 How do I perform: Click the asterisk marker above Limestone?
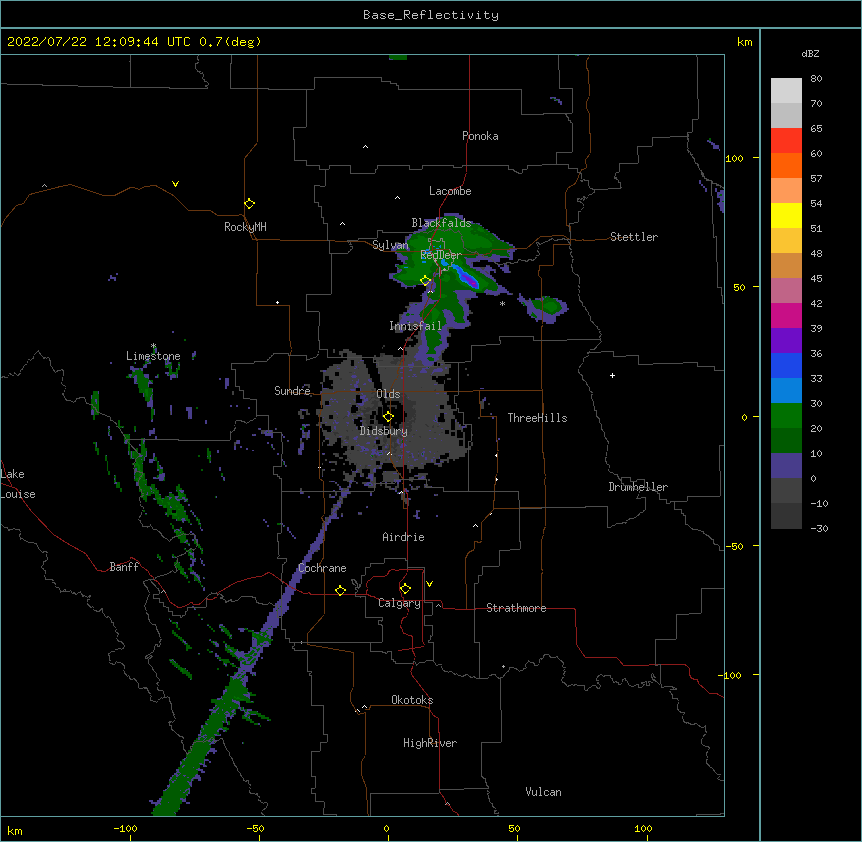(153, 346)
